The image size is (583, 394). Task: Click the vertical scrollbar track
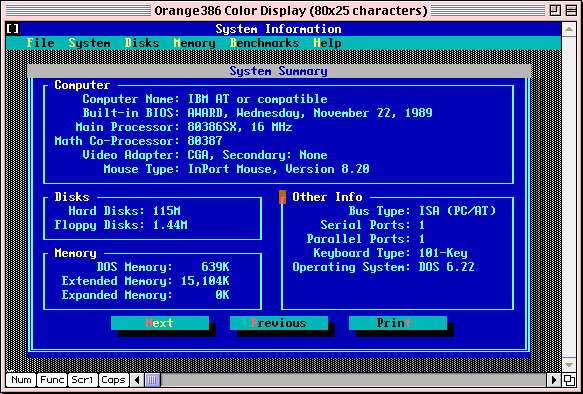pyautogui.click(x=569, y=197)
